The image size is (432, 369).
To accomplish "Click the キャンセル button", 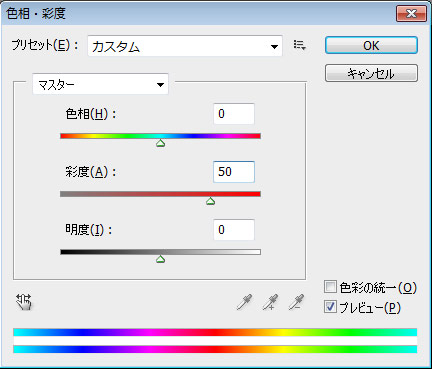I will 371,73.
